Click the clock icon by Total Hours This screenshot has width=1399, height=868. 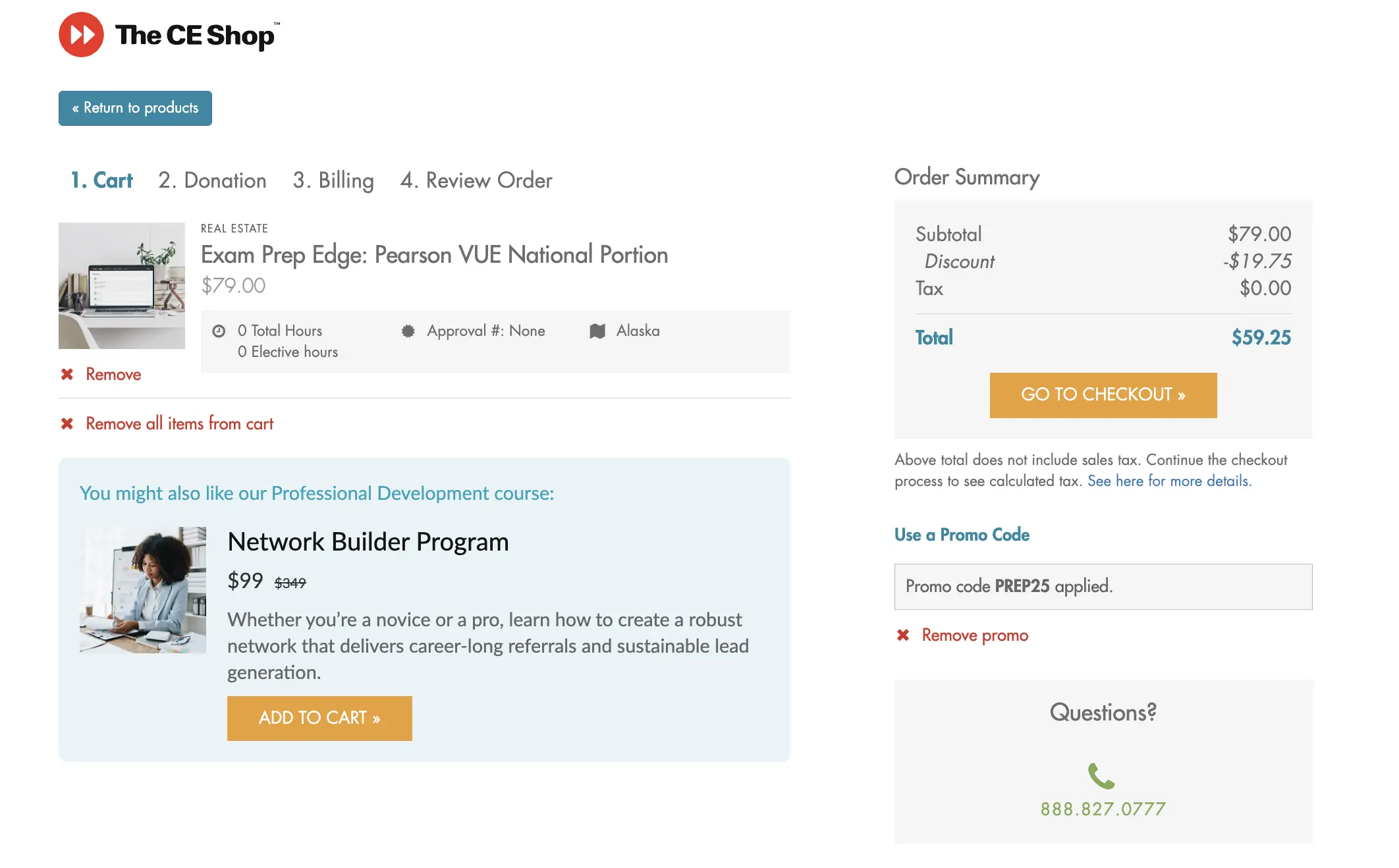tap(219, 331)
